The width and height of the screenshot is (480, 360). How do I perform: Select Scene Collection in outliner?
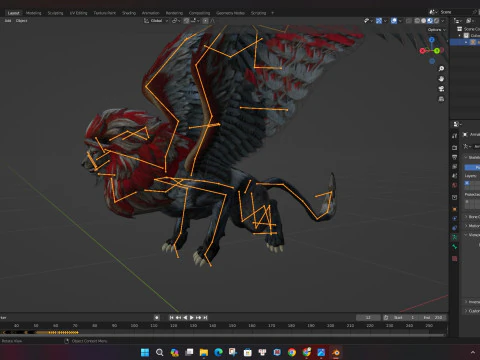(471, 29)
